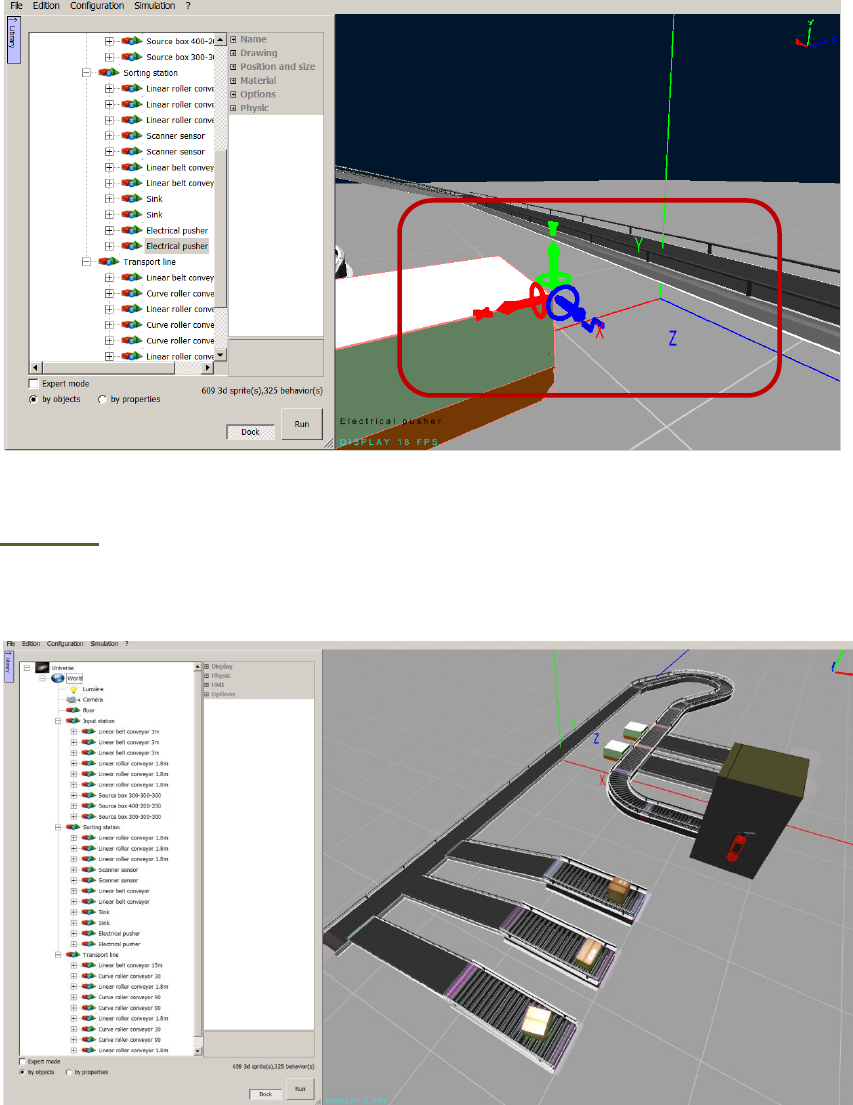This screenshot has width=853, height=1105.
Task: Click the Transport line icon in upper tree
Action: 109,261
